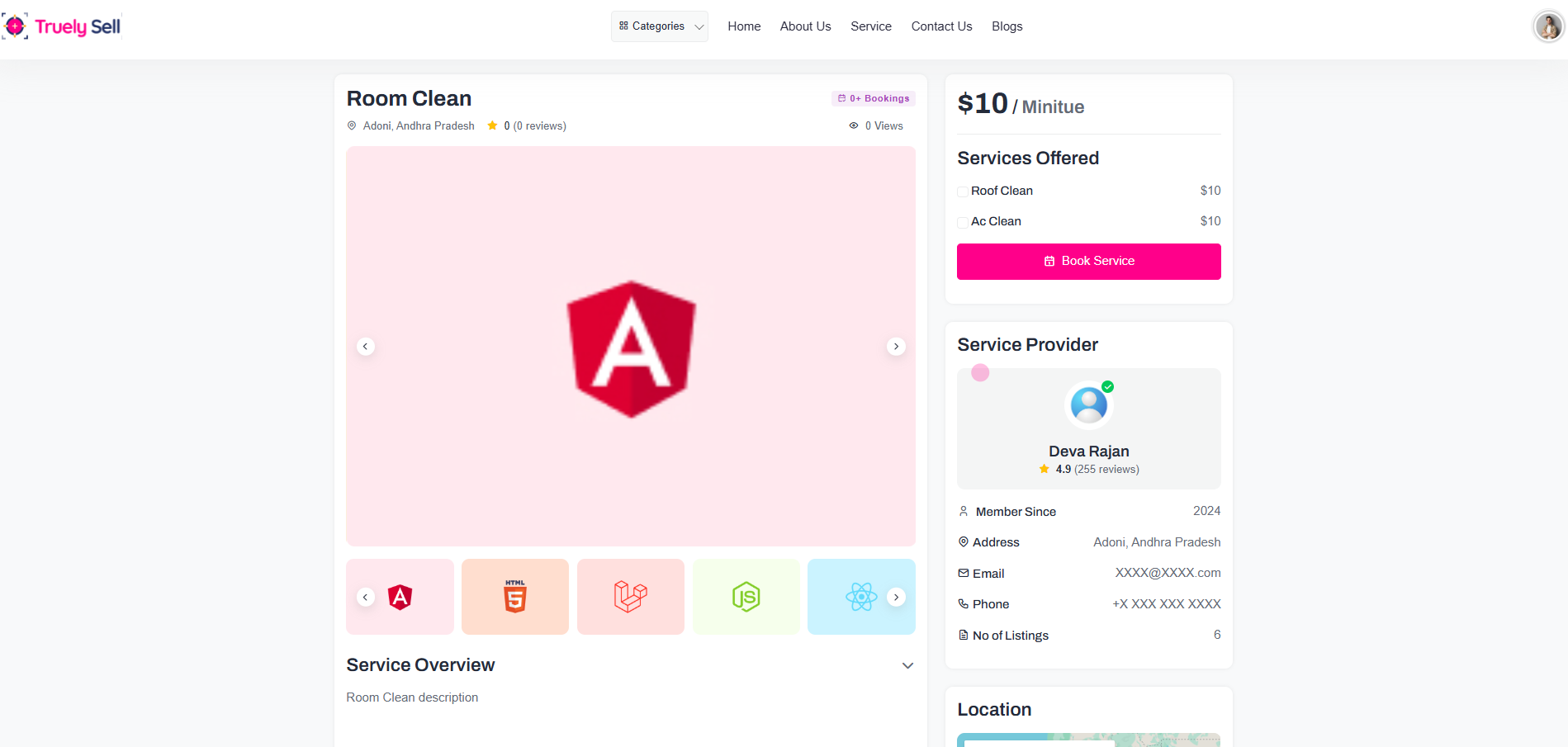This screenshot has width=1568, height=747.
Task: Select the HTML5 thumbnail image
Action: 515,597
